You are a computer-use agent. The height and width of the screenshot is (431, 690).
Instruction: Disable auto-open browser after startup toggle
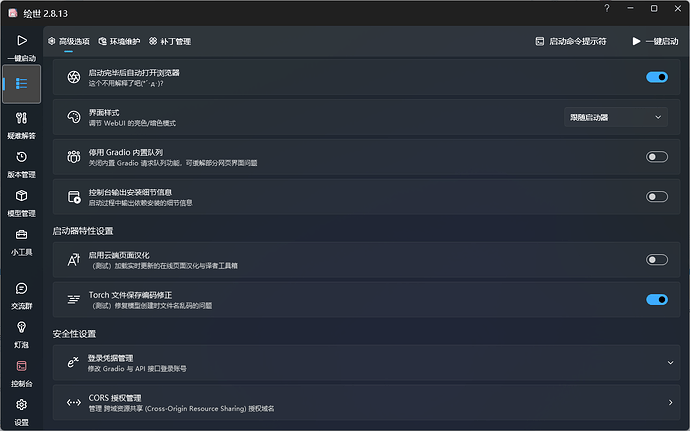click(x=657, y=77)
